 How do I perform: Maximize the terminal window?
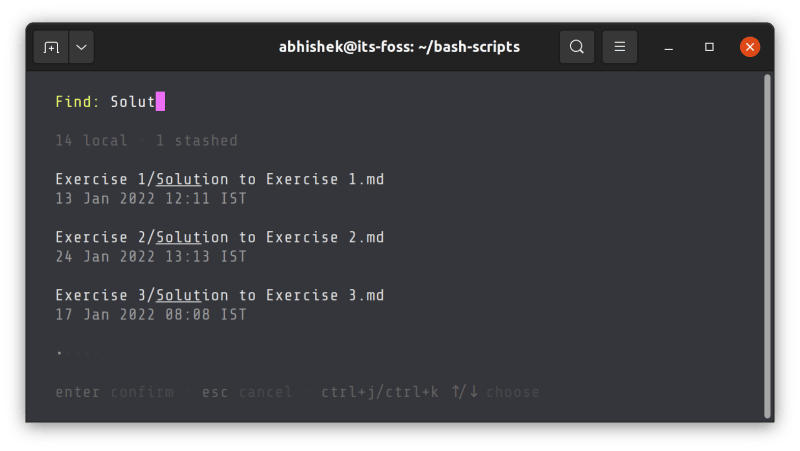[x=709, y=47]
